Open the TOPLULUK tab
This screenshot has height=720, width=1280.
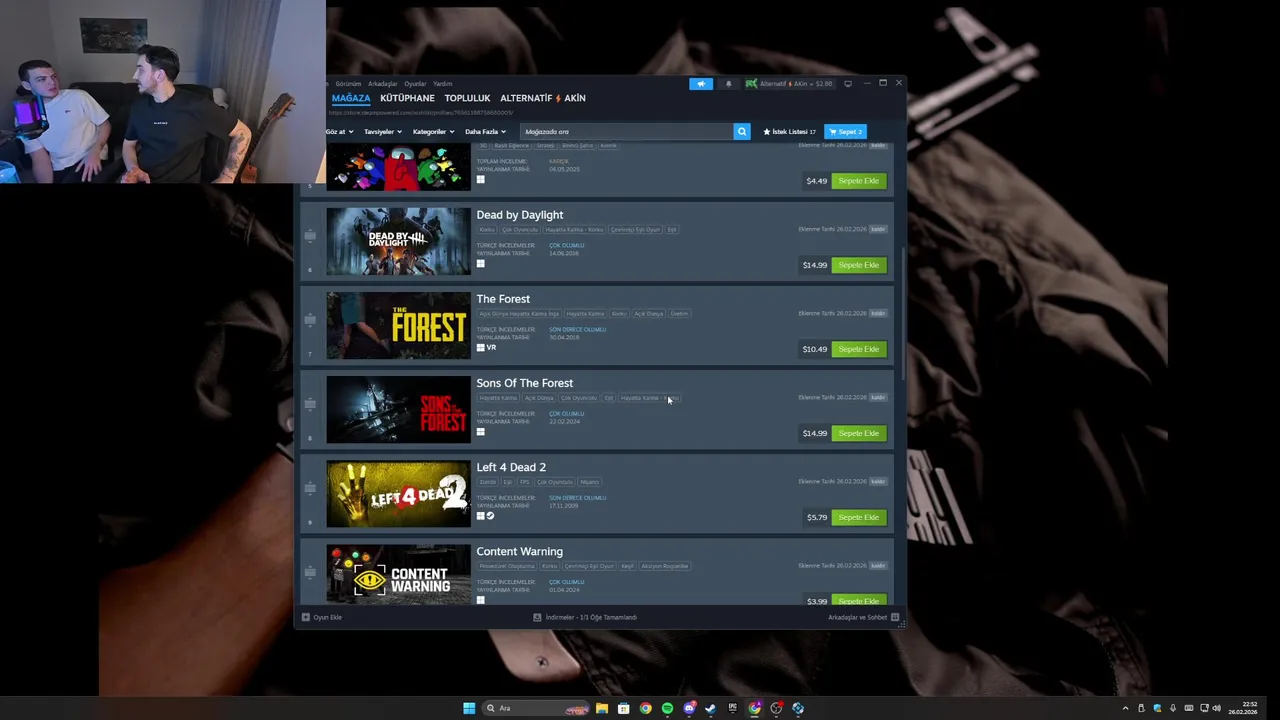tap(467, 98)
